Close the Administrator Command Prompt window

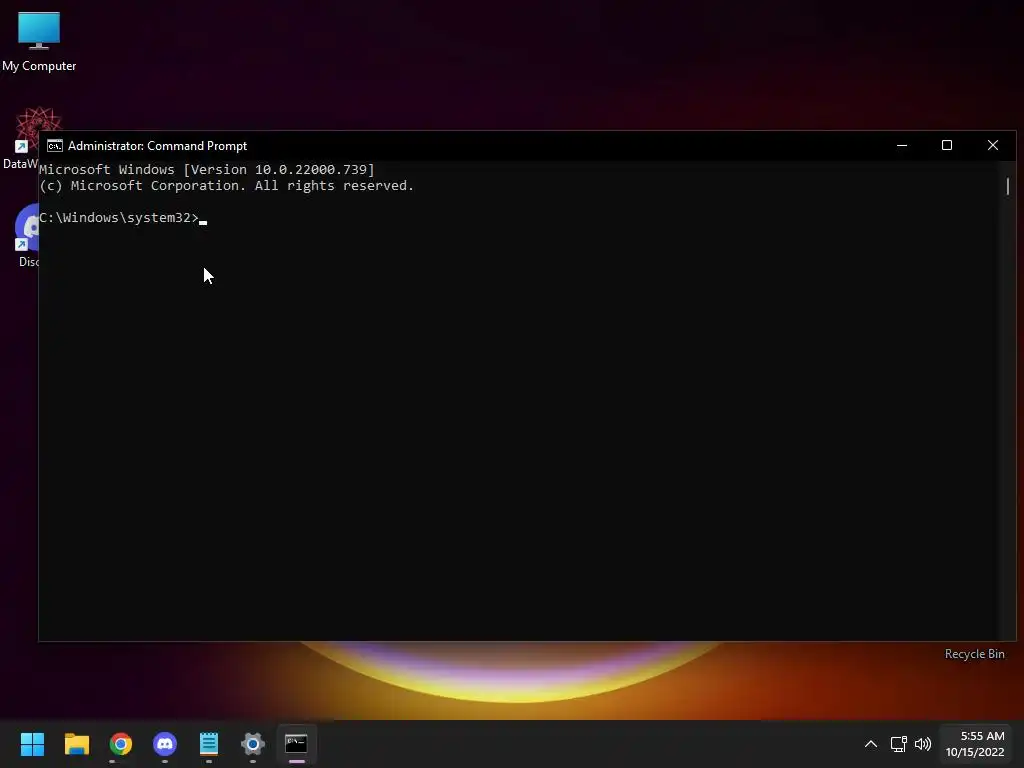point(993,145)
